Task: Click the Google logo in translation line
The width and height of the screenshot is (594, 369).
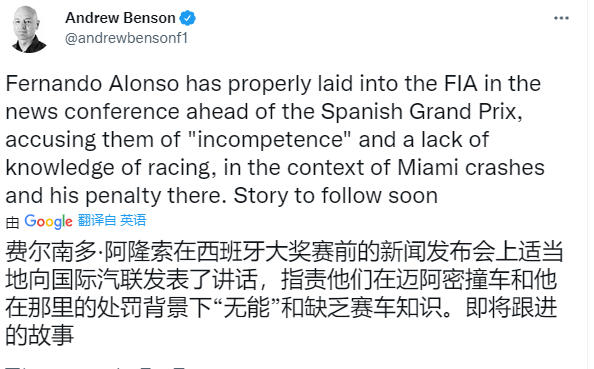Action: (x=48, y=221)
